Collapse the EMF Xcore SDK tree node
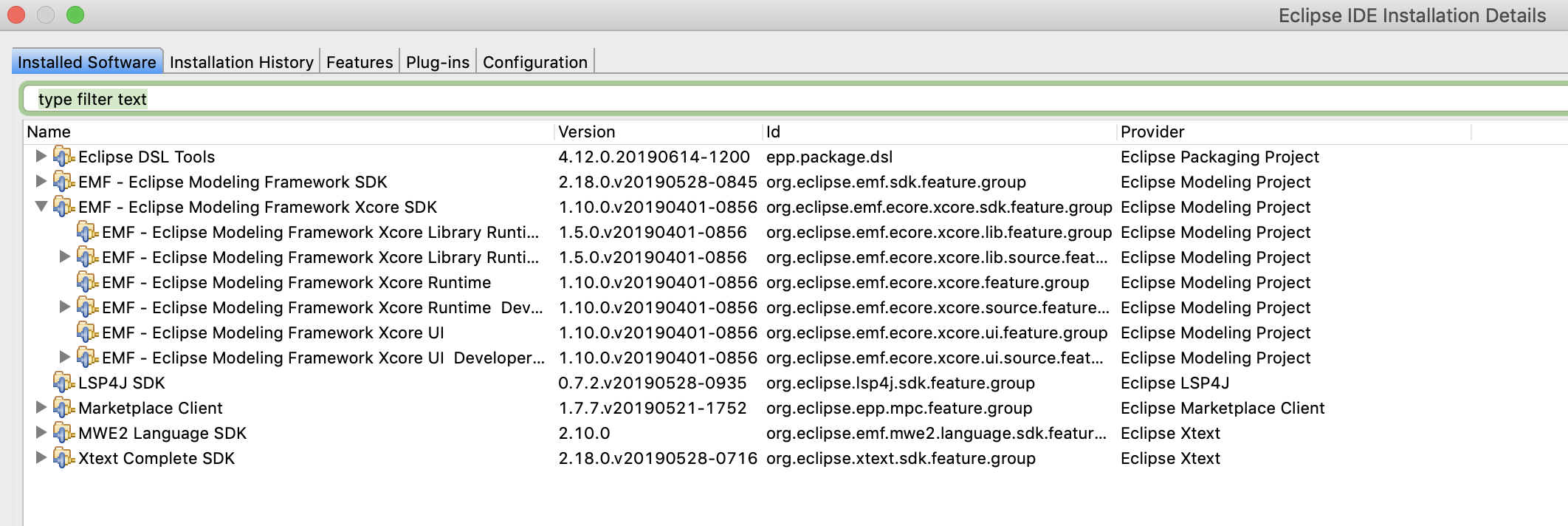Image resolution: width=1568 pixels, height=526 pixels. [x=41, y=206]
